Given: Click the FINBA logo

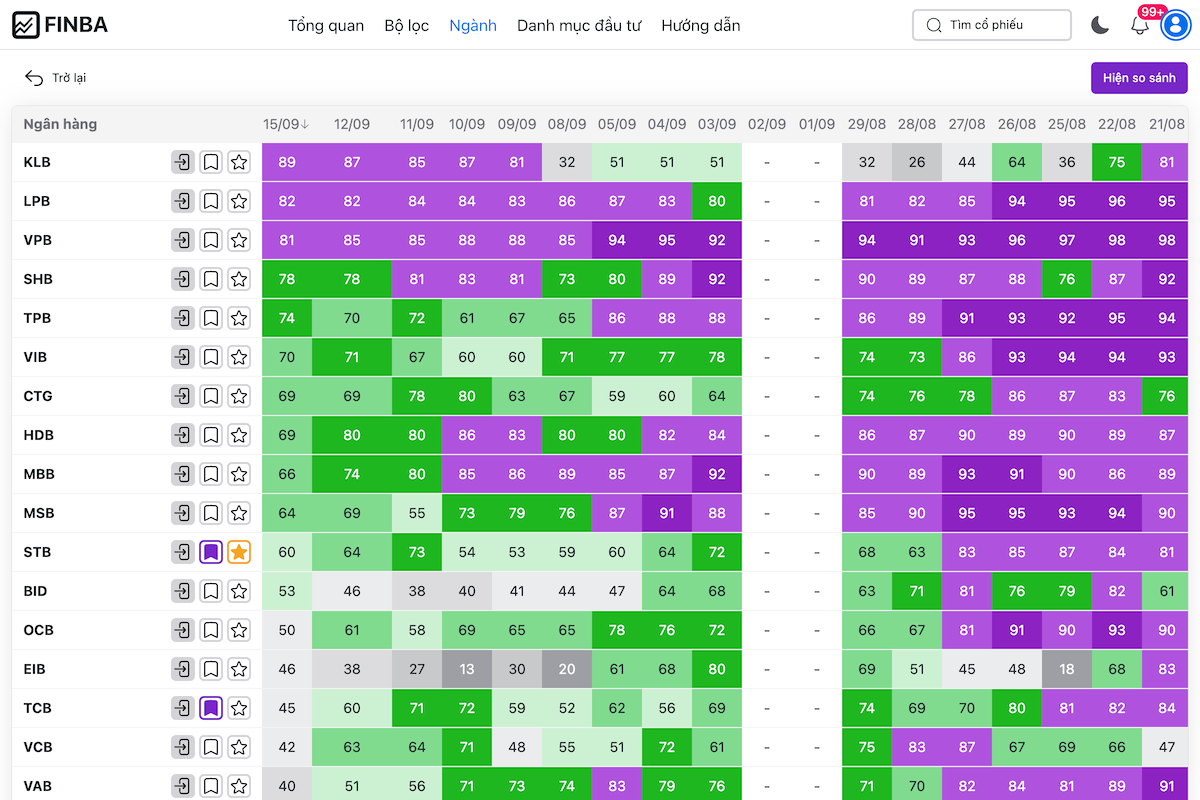Looking at the screenshot, I should coord(60,25).
